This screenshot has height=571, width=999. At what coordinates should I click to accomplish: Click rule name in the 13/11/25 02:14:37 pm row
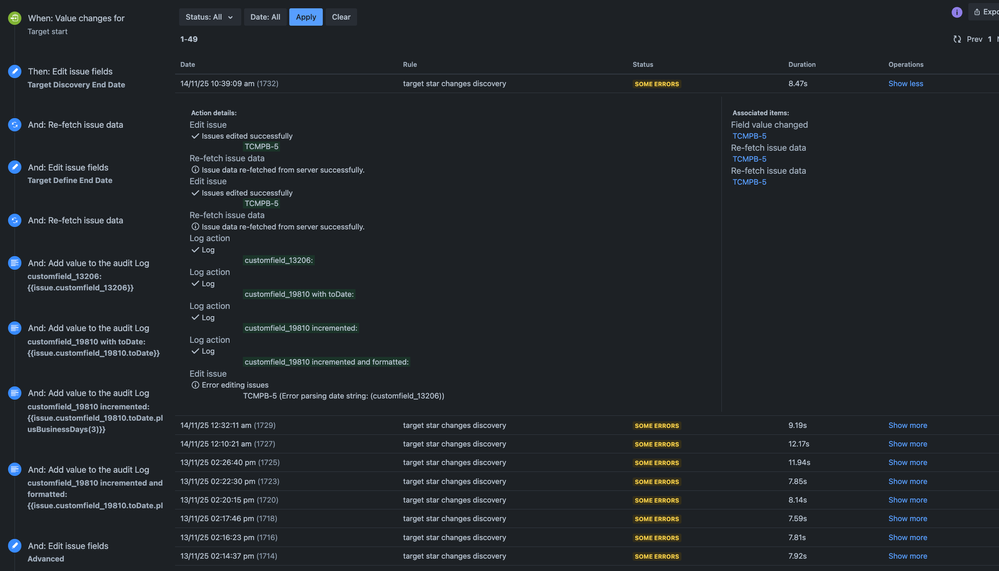[454, 556]
